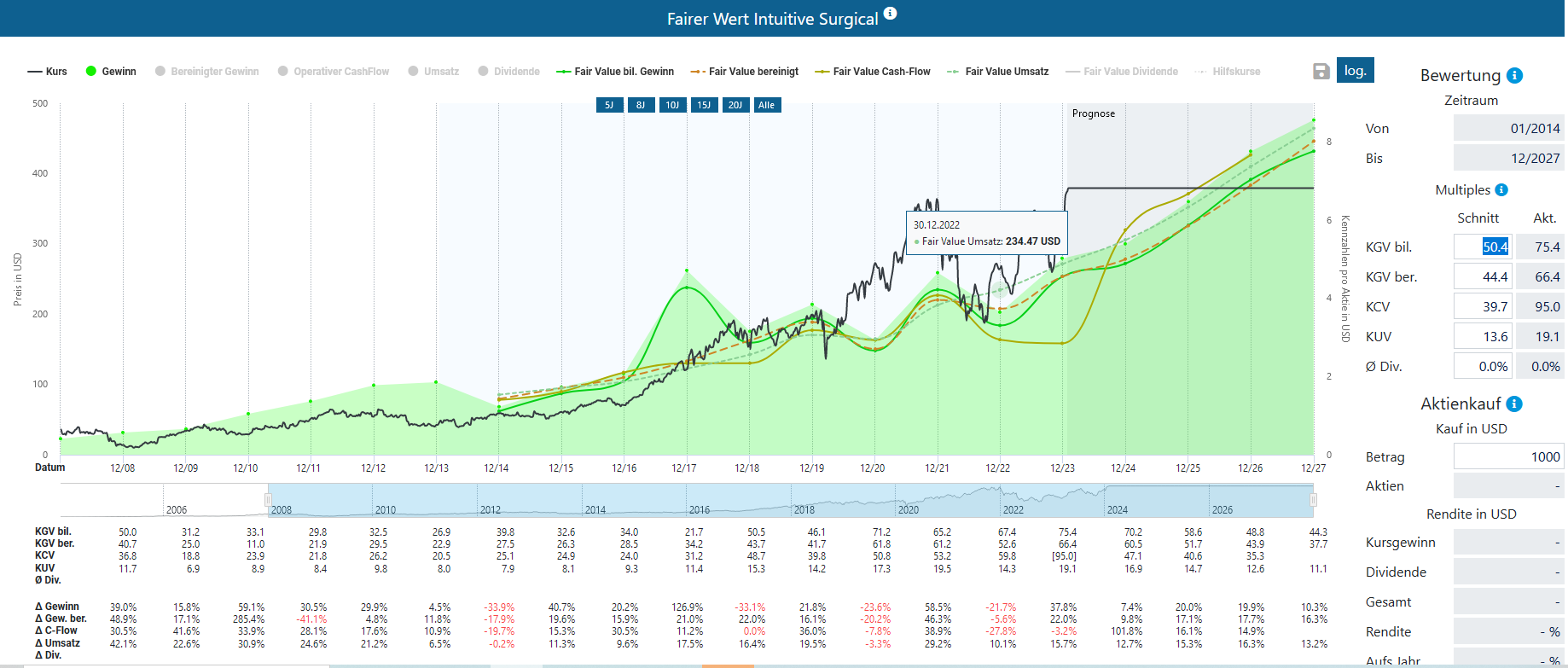This screenshot has width=1568, height=668.
Task: Click the [95.0] KCV table value
Action: coord(1064,556)
